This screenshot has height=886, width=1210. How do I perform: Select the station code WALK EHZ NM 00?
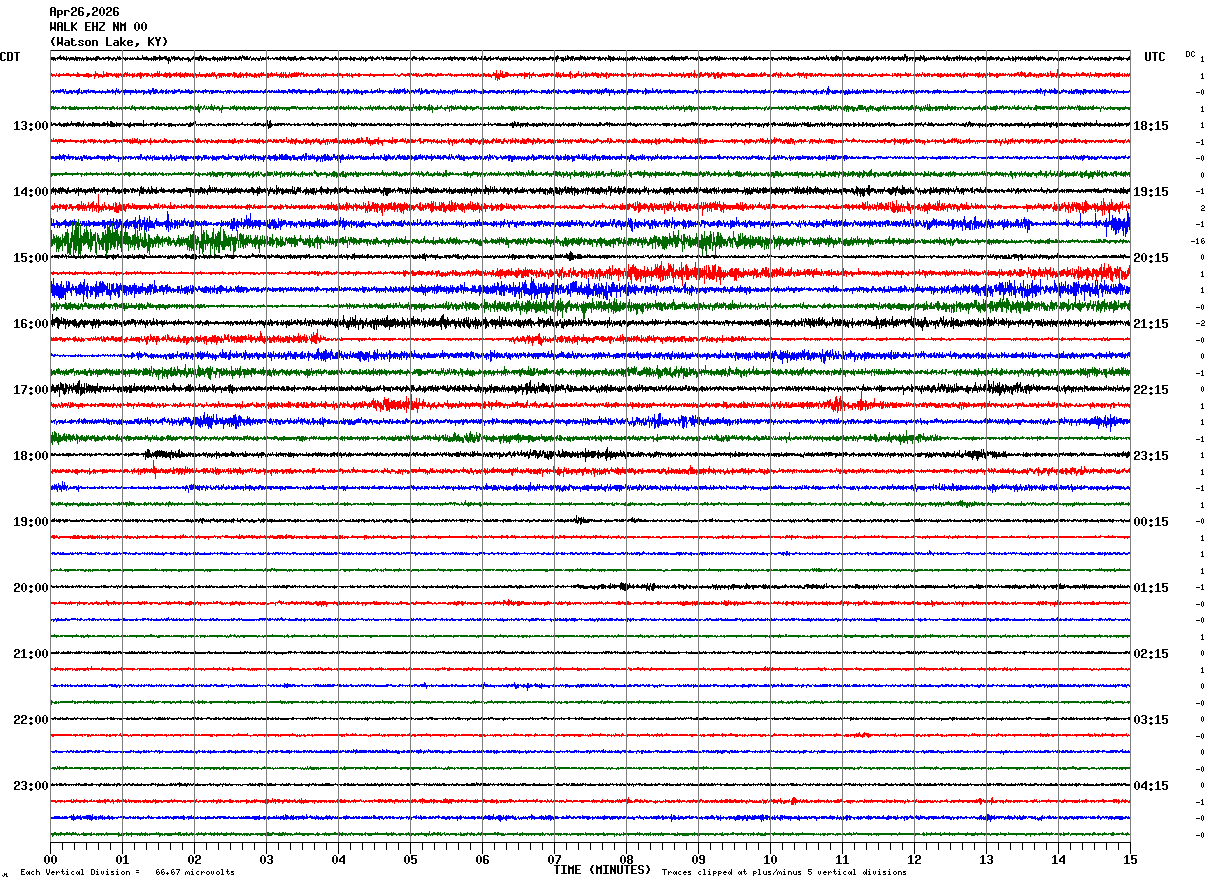98,27
